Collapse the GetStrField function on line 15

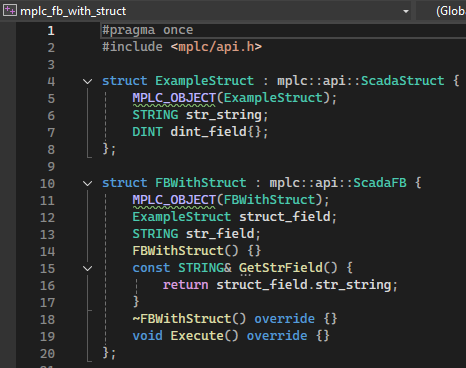pyautogui.click(x=87, y=268)
